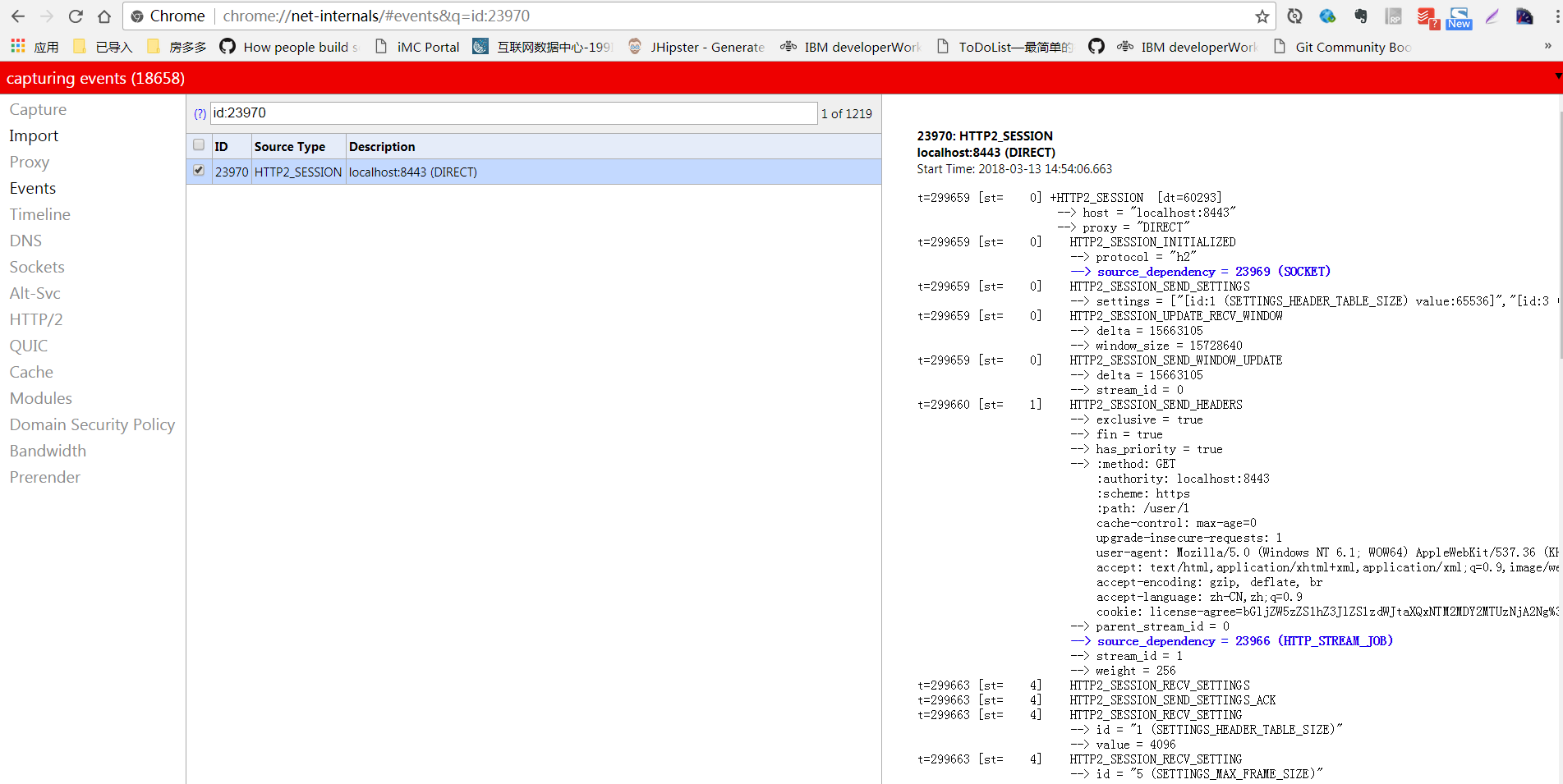The image size is (1563, 784).
Task: Switch to the Proxy tab
Action: coord(30,162)
